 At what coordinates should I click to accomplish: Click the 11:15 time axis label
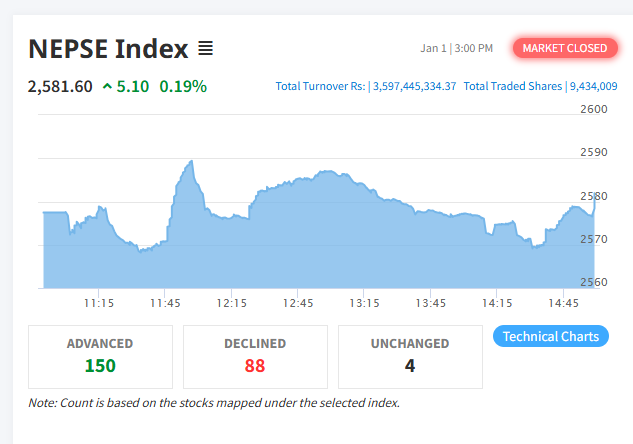click(99, 303)
